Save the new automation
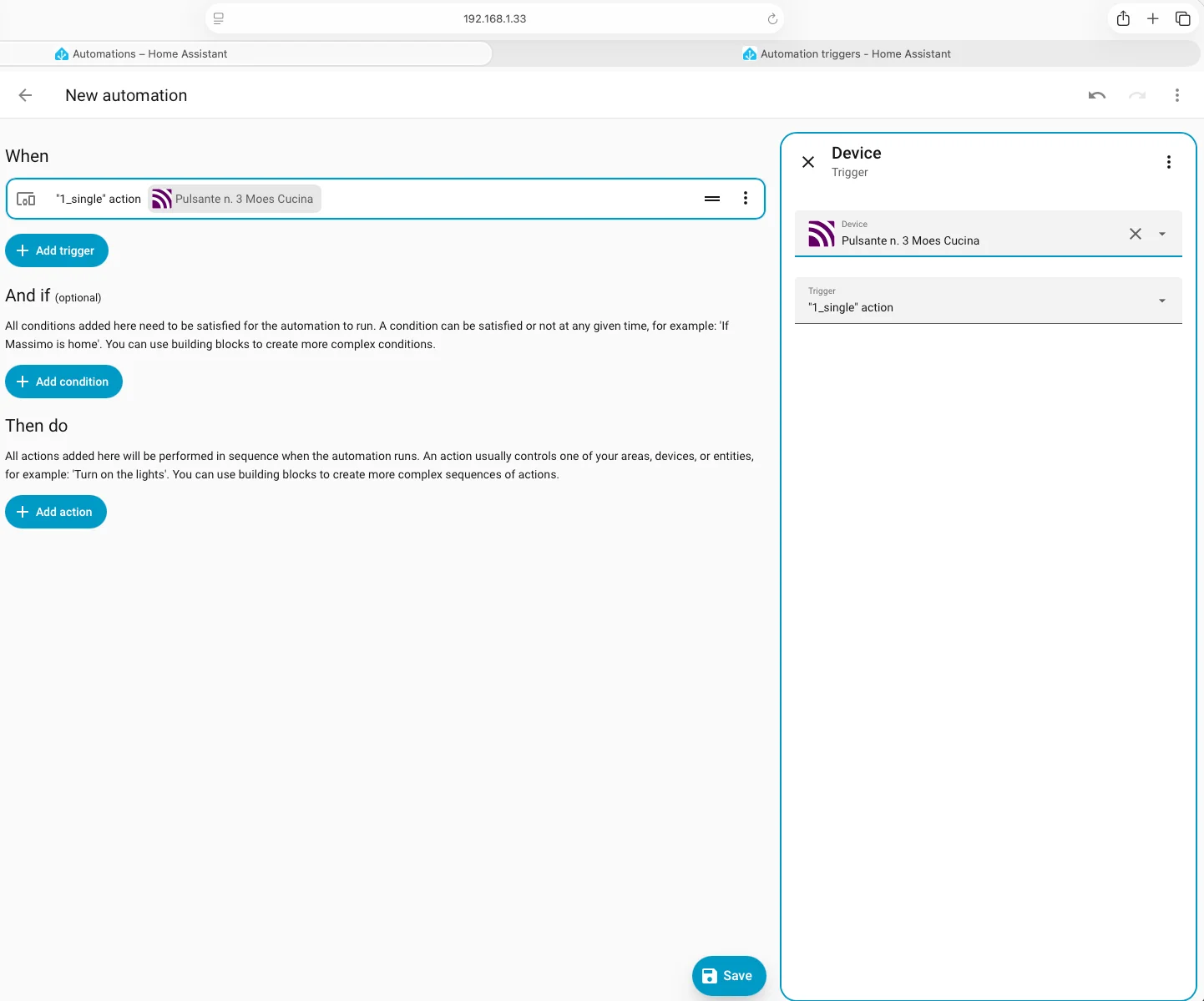 (x=729, y=976)
